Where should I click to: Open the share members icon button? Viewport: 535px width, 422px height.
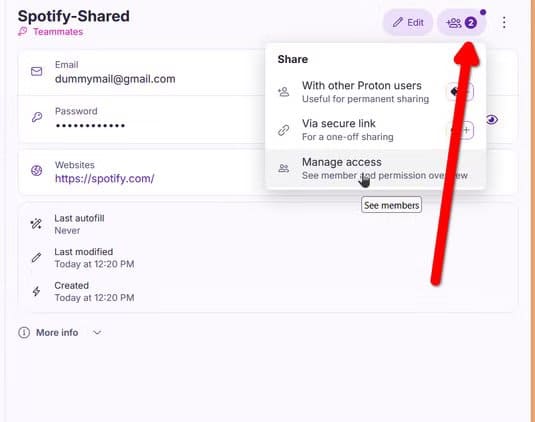(461, 23)
